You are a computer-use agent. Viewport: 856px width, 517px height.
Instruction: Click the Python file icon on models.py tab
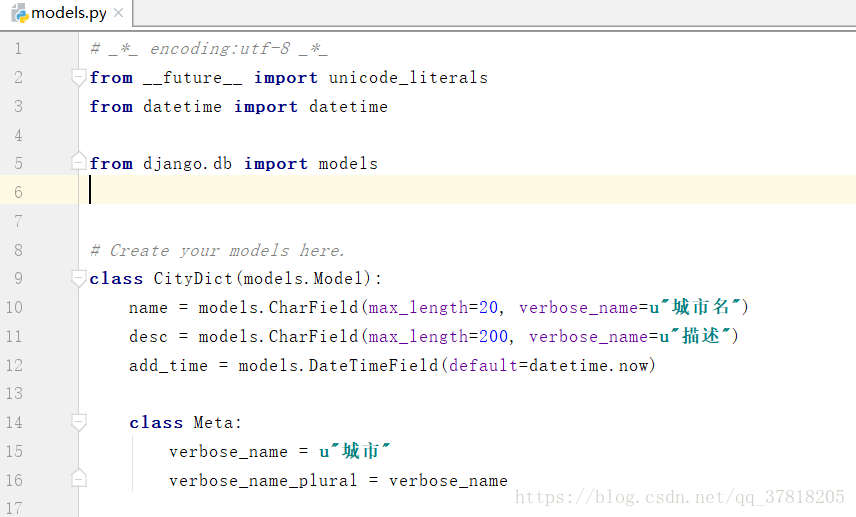point(20,13)
